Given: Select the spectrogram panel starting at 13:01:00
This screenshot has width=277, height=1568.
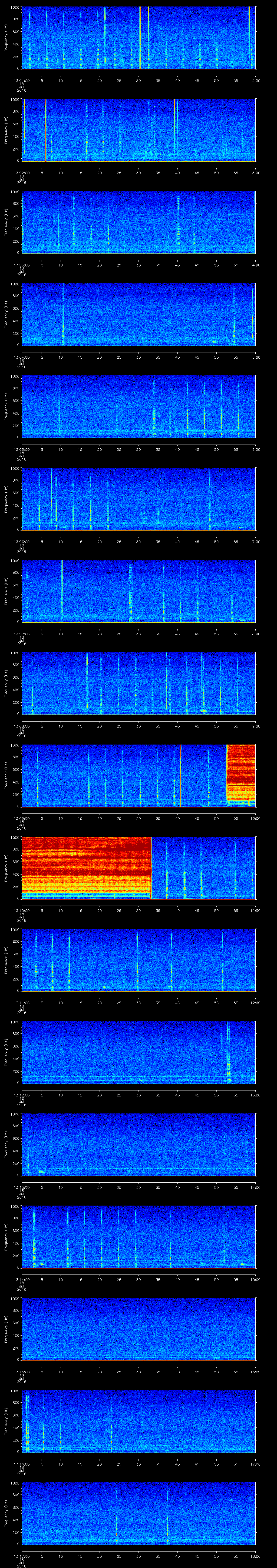Looking at the screenshot, I should [x=139, y=38].
